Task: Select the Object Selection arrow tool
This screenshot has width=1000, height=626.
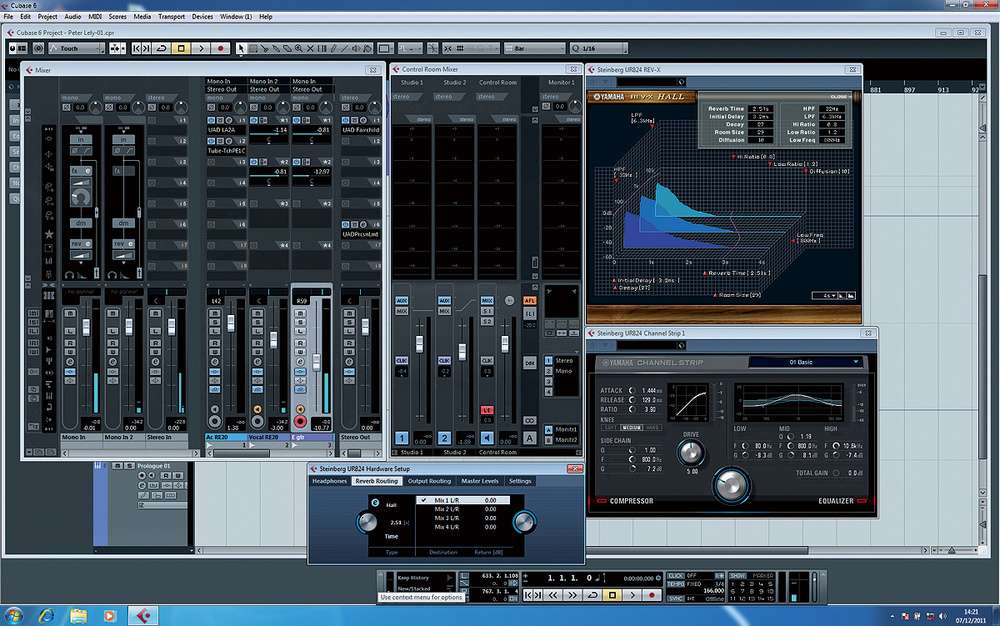Action: 242,48
